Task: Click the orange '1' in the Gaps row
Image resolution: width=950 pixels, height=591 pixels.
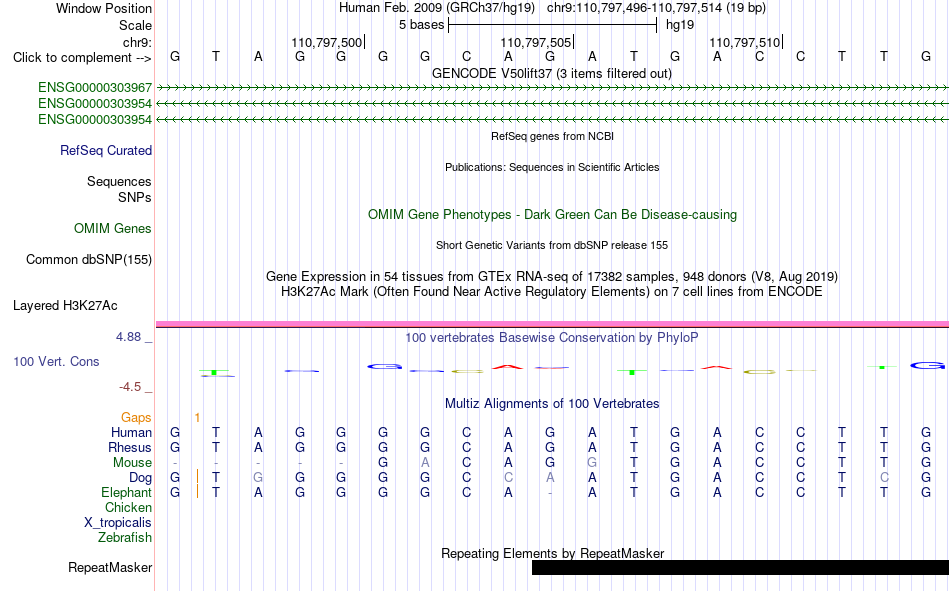Action: [x=198, y=418]
